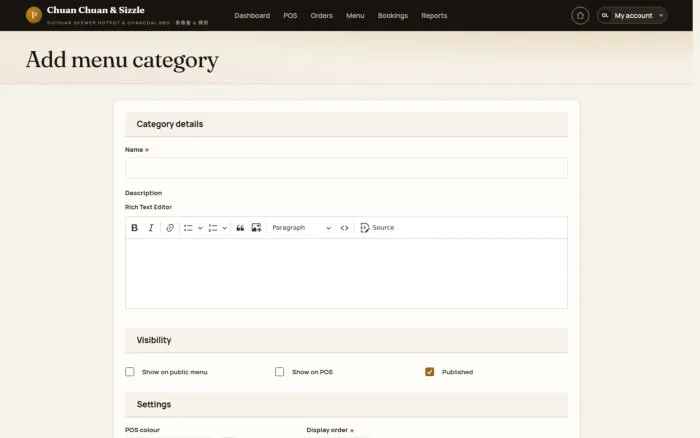Insert a link with the link icon

[x=170, y=228]
